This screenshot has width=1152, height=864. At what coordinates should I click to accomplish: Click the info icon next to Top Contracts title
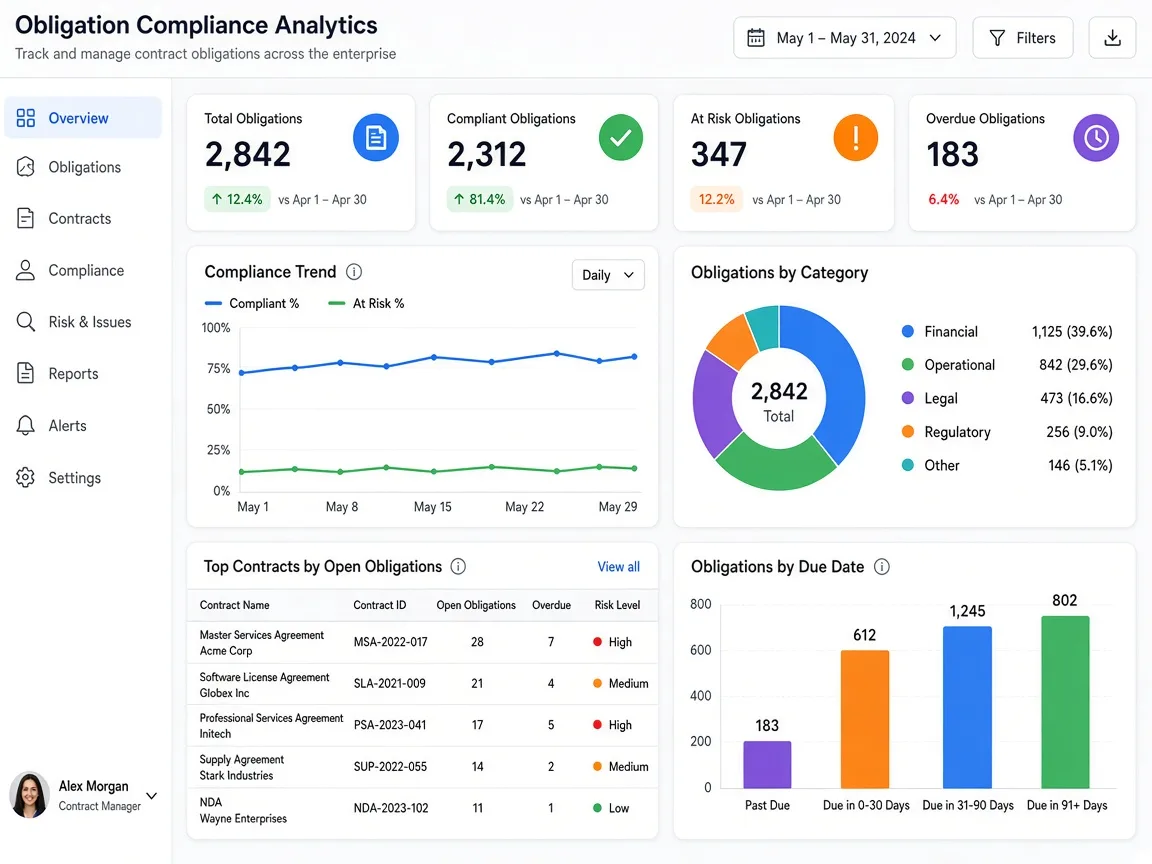point(458,566)
